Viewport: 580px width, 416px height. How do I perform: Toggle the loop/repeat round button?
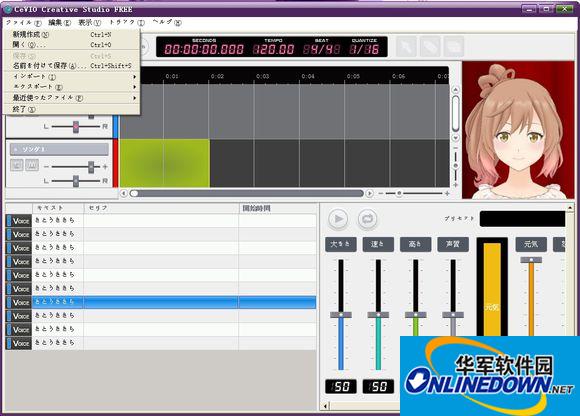pyautogui.click(x=367, y=219)
